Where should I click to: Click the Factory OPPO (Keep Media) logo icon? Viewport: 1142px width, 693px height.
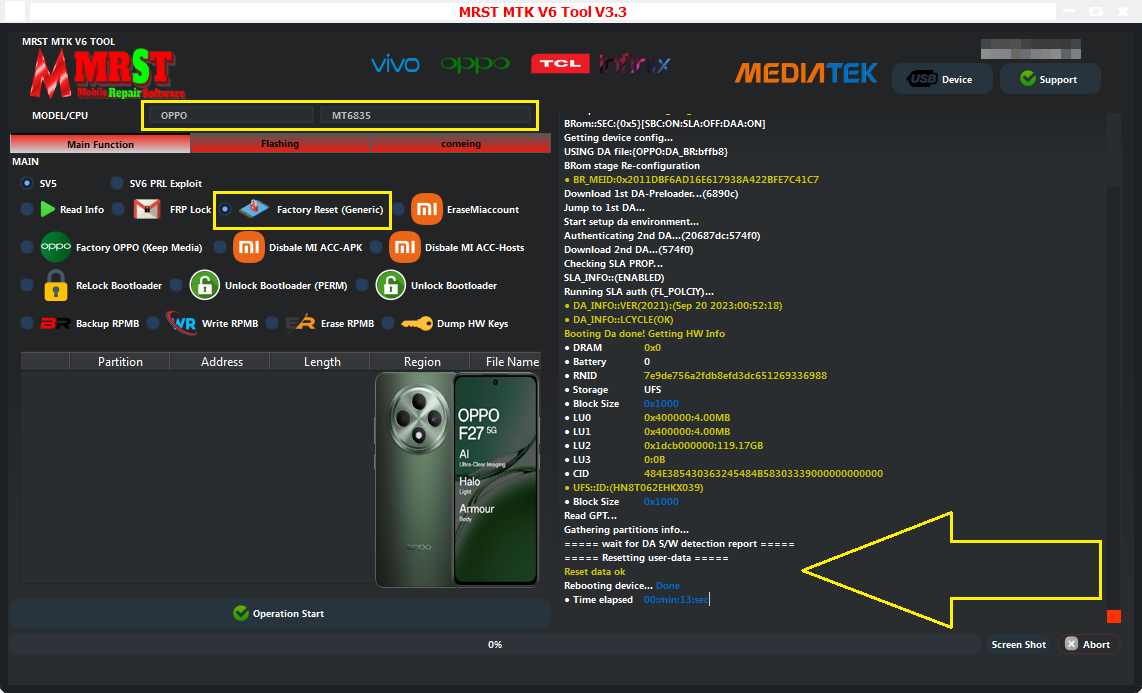[55, 248]
